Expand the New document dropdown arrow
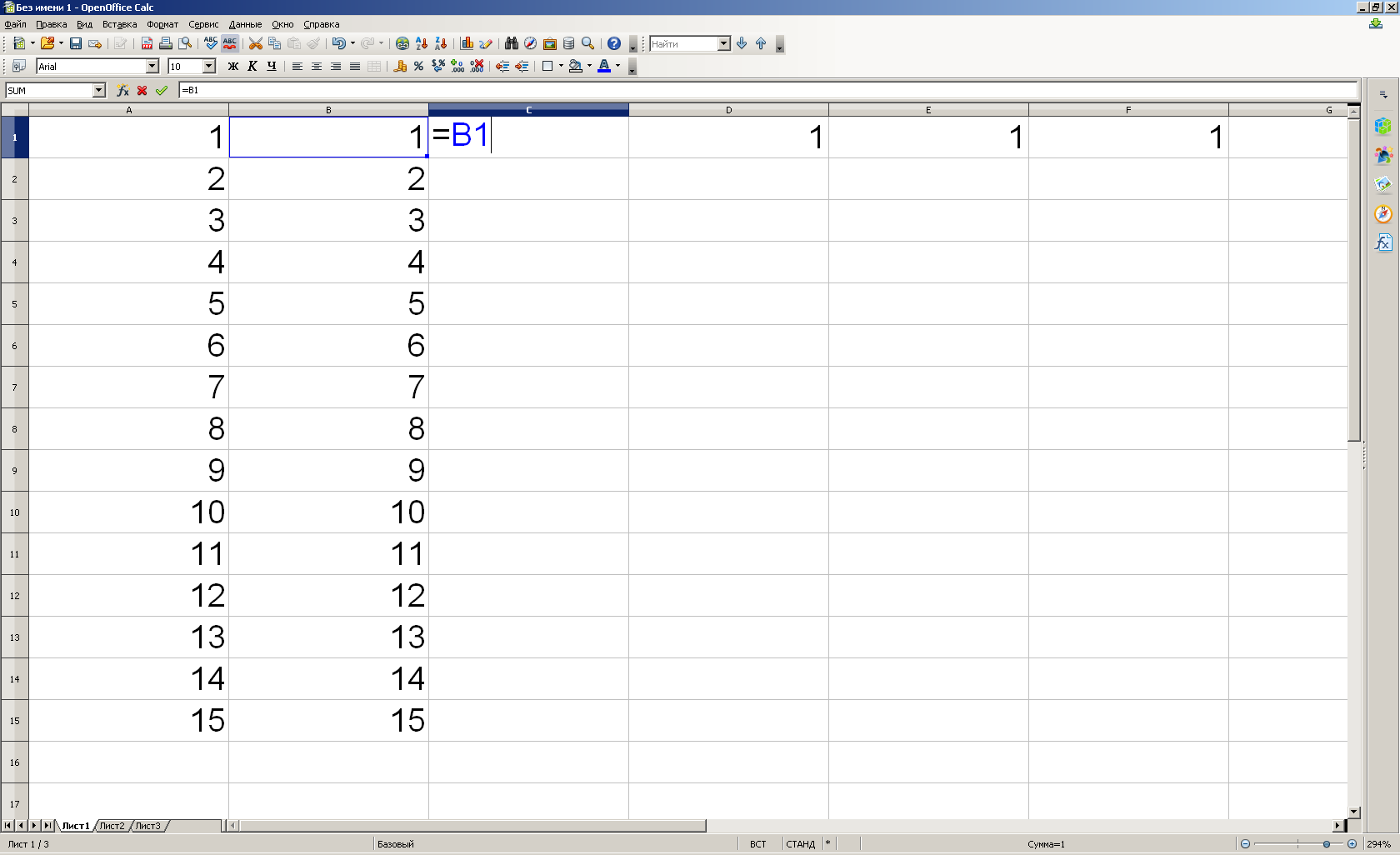The width and height of the screenshot is (1400, 855). pyautogui.click(x=32, y=43)
